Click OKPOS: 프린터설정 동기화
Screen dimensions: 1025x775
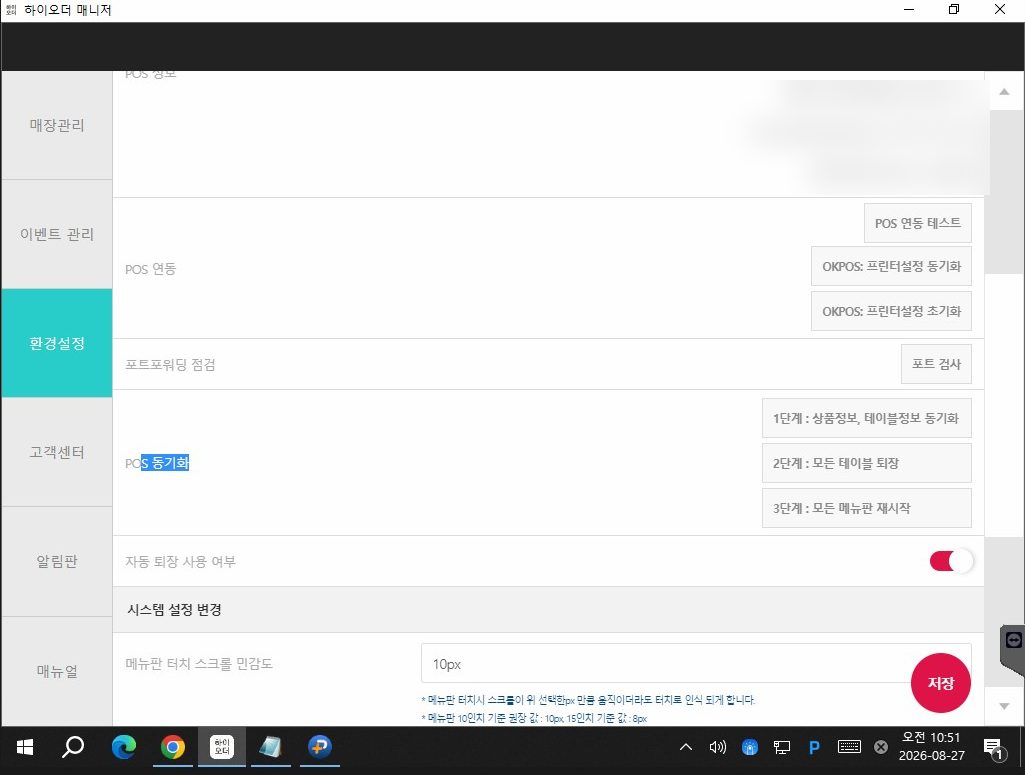[891, 266]
